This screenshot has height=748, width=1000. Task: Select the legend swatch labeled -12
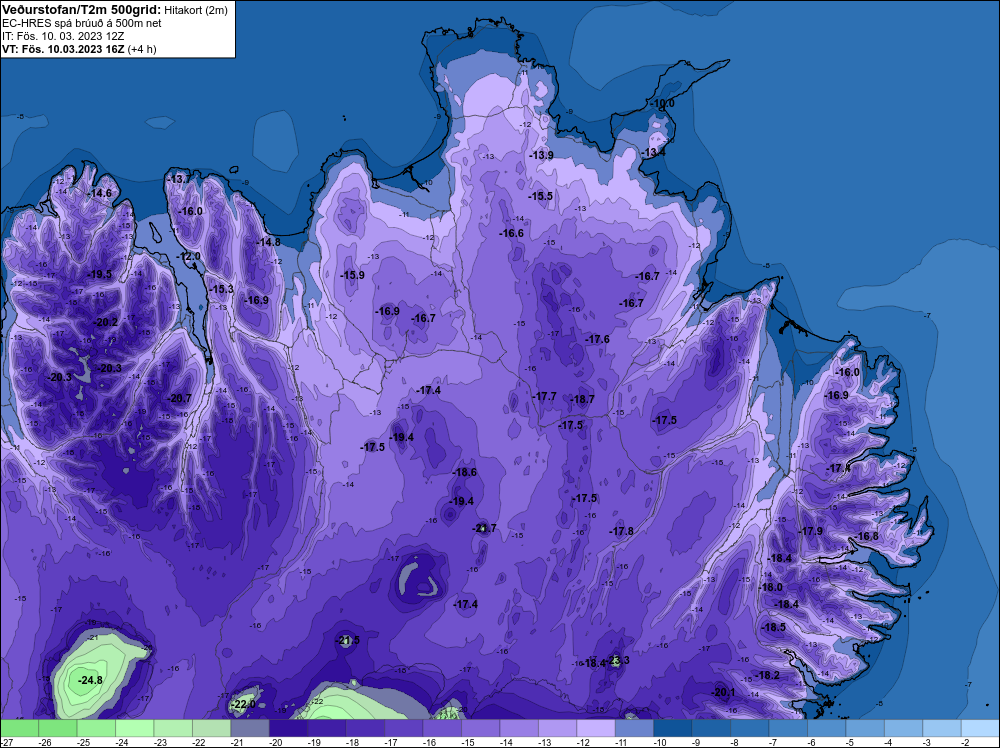pos(596,728)
